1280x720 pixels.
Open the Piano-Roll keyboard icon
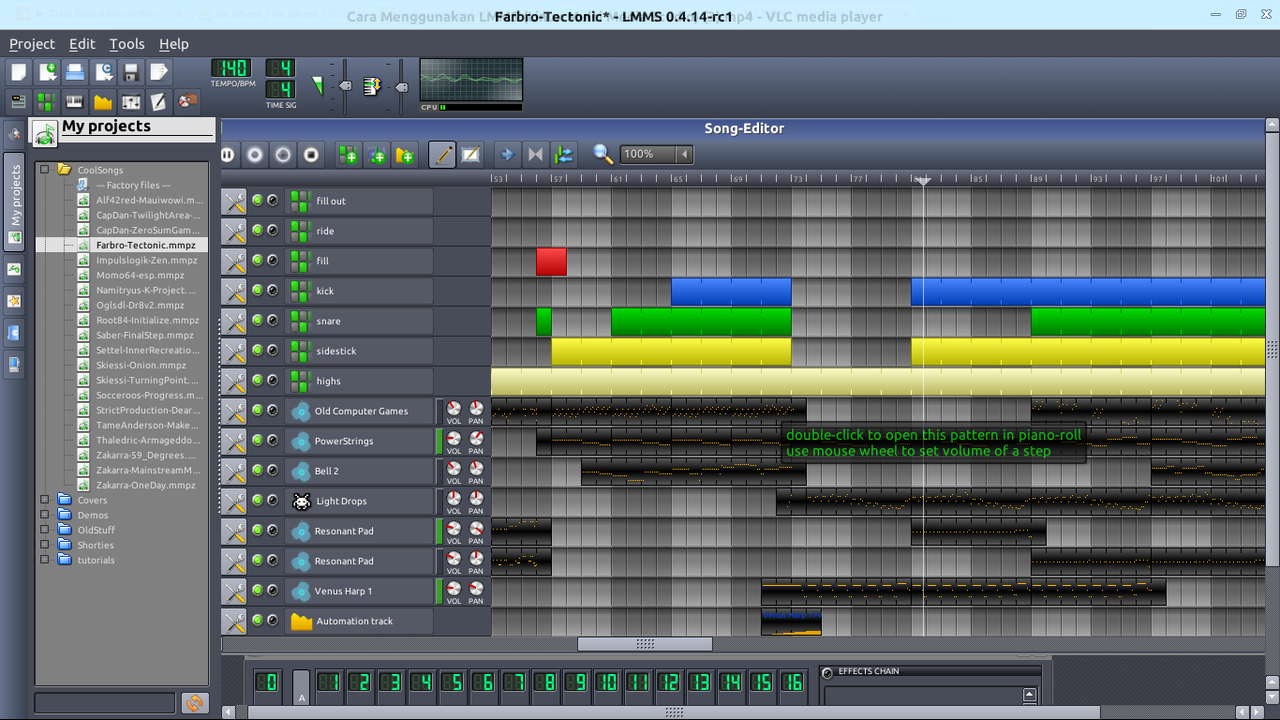(75, 101)
